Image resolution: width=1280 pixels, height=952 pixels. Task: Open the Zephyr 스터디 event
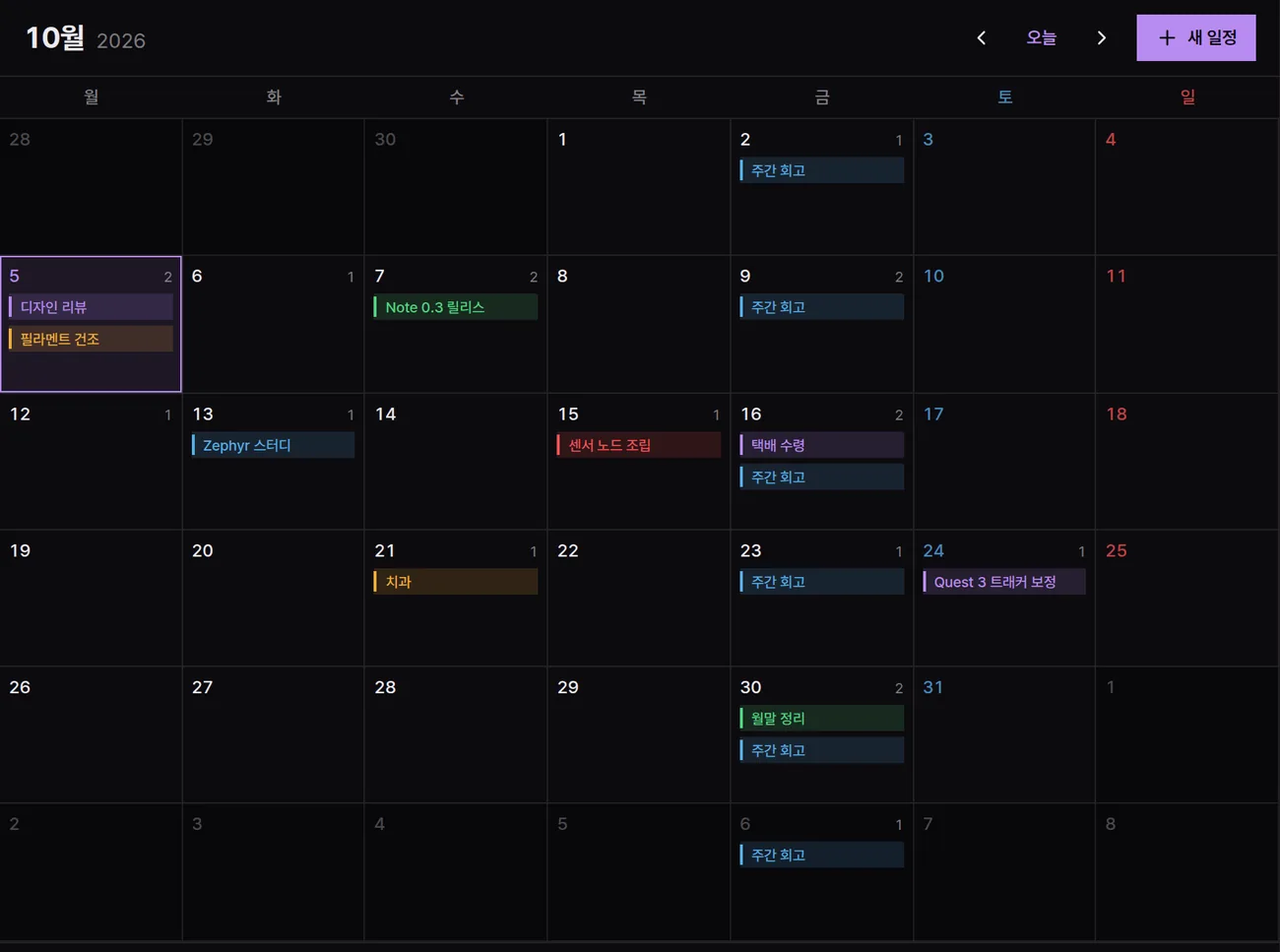click(x=273, y=445)
